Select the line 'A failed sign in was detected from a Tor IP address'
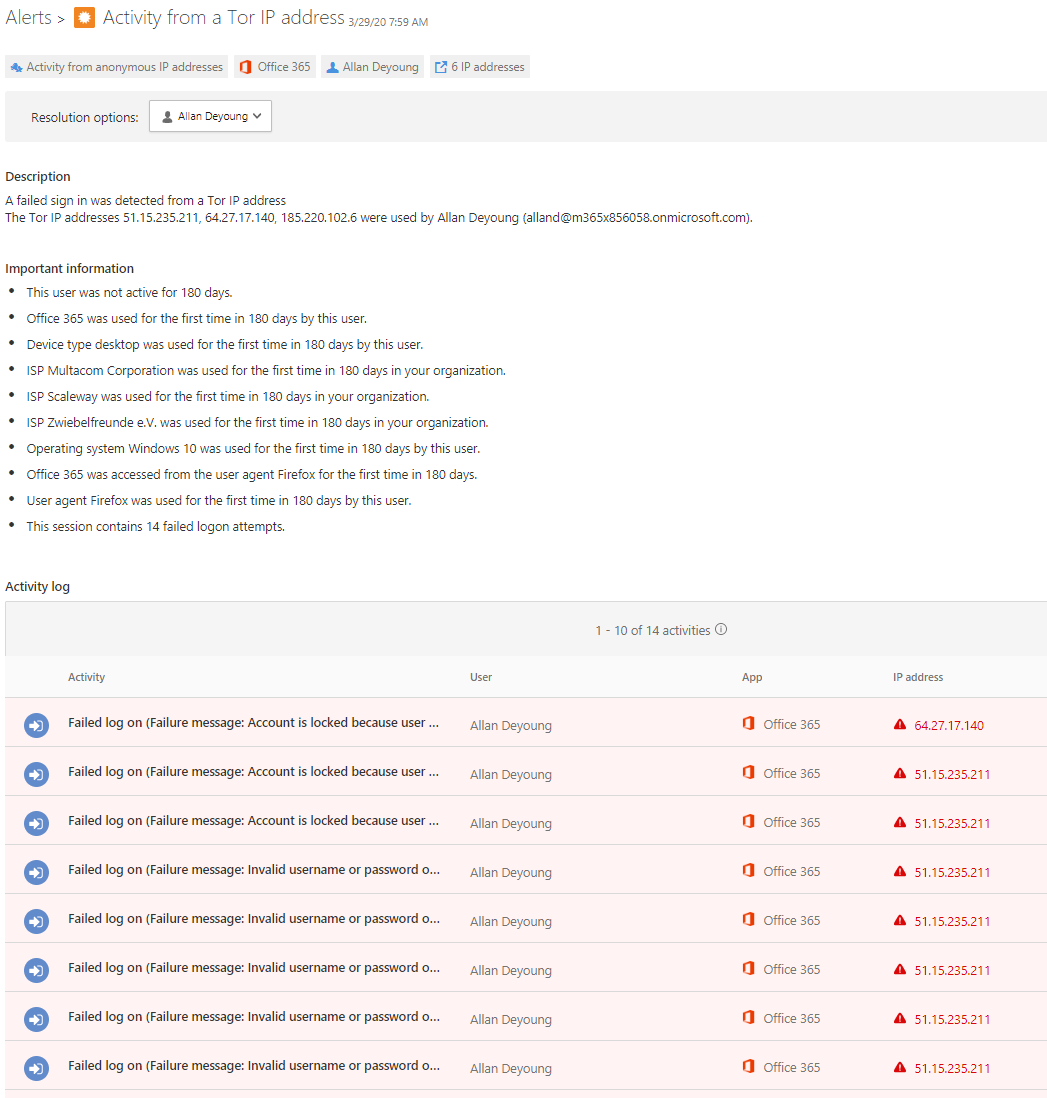Screen dimensions: 1047x1098 point(146,200)
